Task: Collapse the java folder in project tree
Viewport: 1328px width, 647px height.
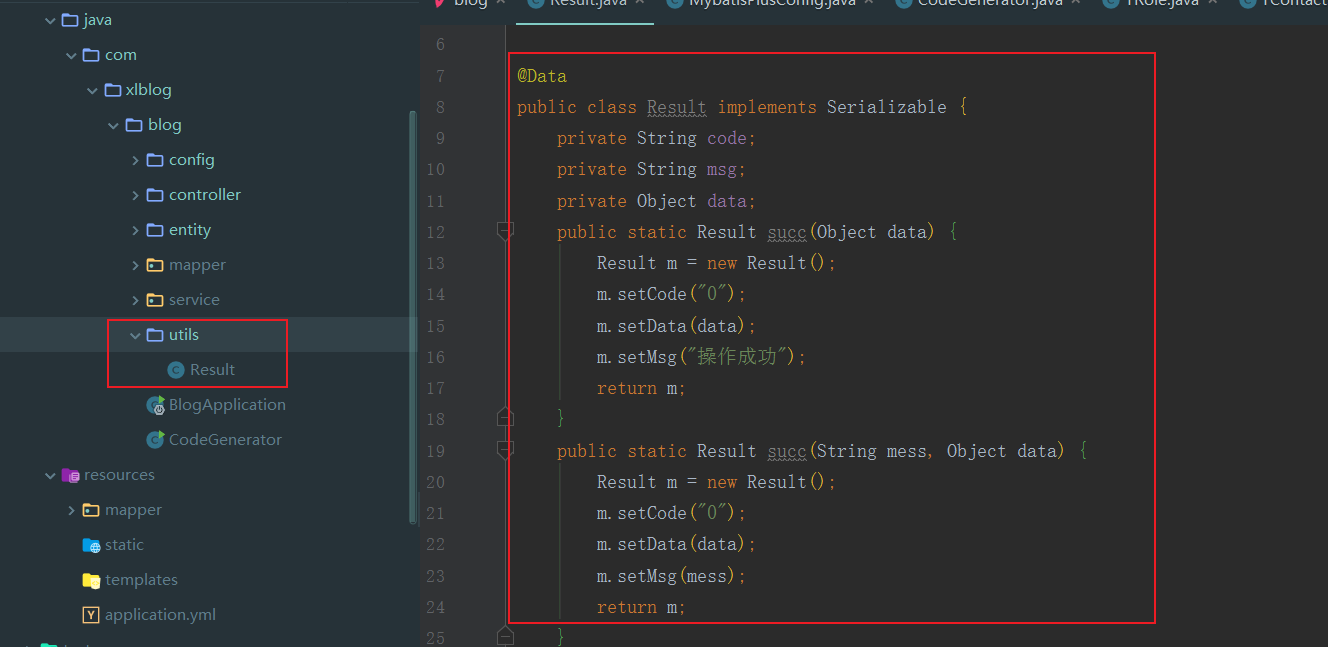Action: coord(48,19)
